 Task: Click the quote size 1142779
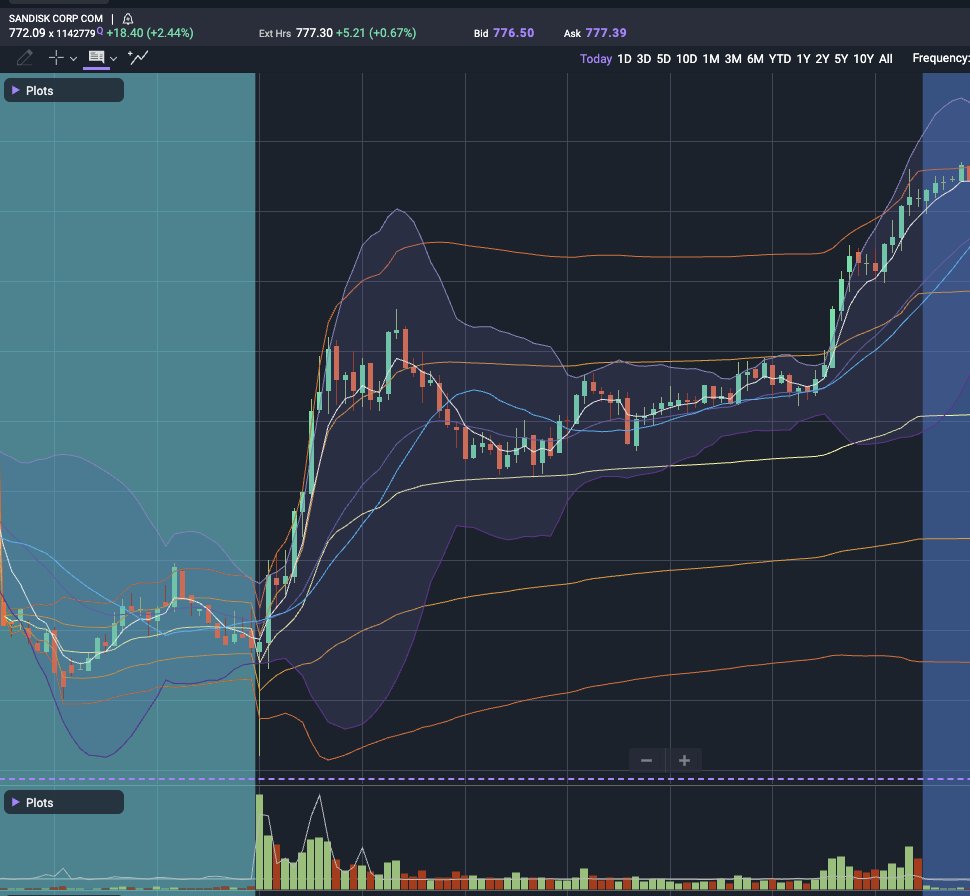pyautogui.click(x=75, y=33)
